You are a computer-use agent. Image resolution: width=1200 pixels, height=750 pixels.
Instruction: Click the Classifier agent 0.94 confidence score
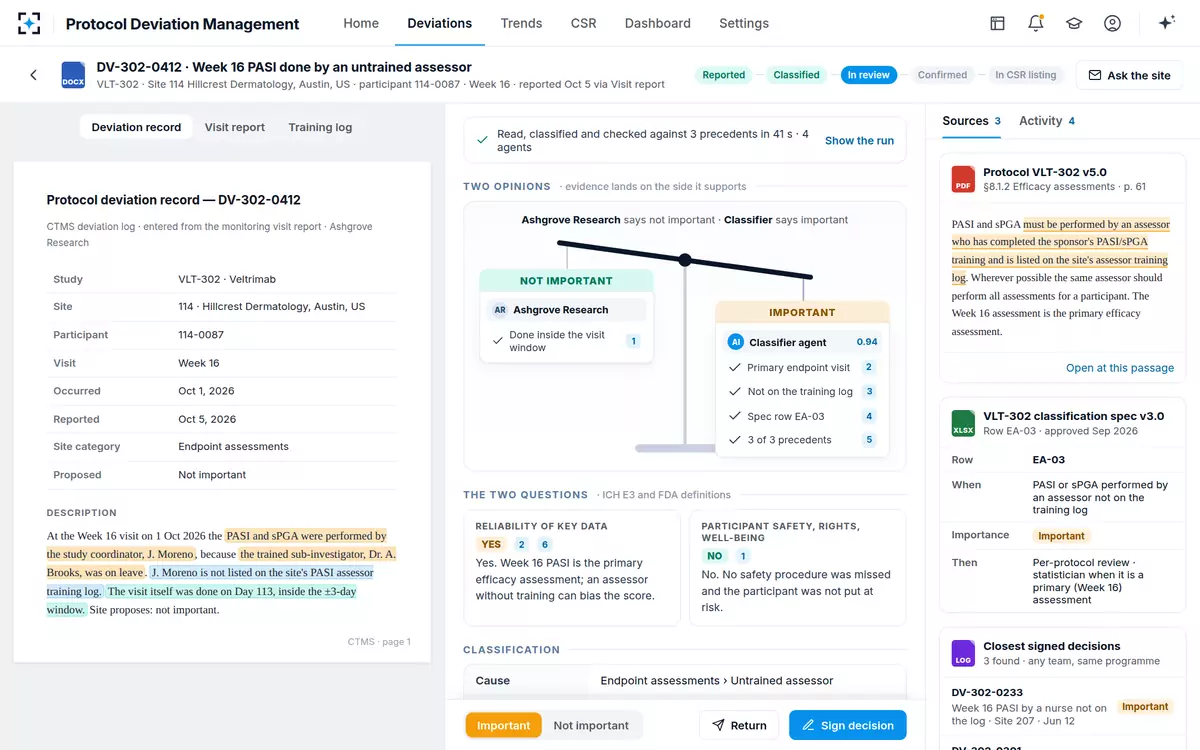click(867, 342)
